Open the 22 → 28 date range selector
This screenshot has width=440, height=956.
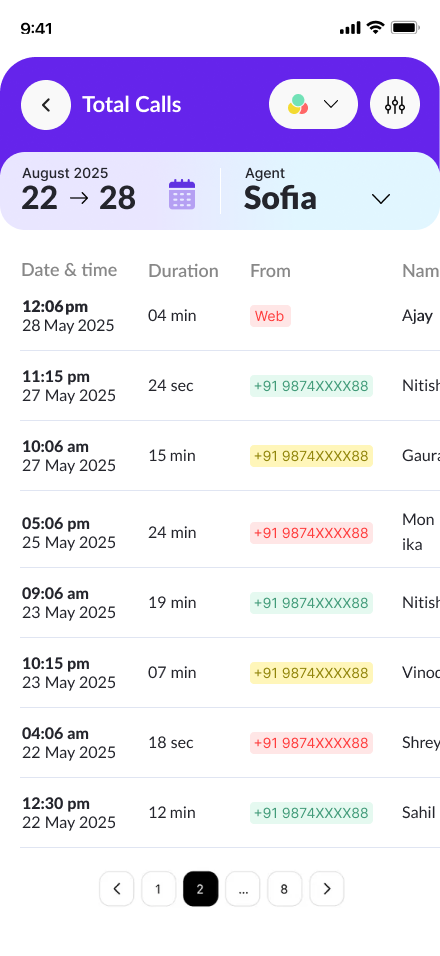[x=79, y=198]
